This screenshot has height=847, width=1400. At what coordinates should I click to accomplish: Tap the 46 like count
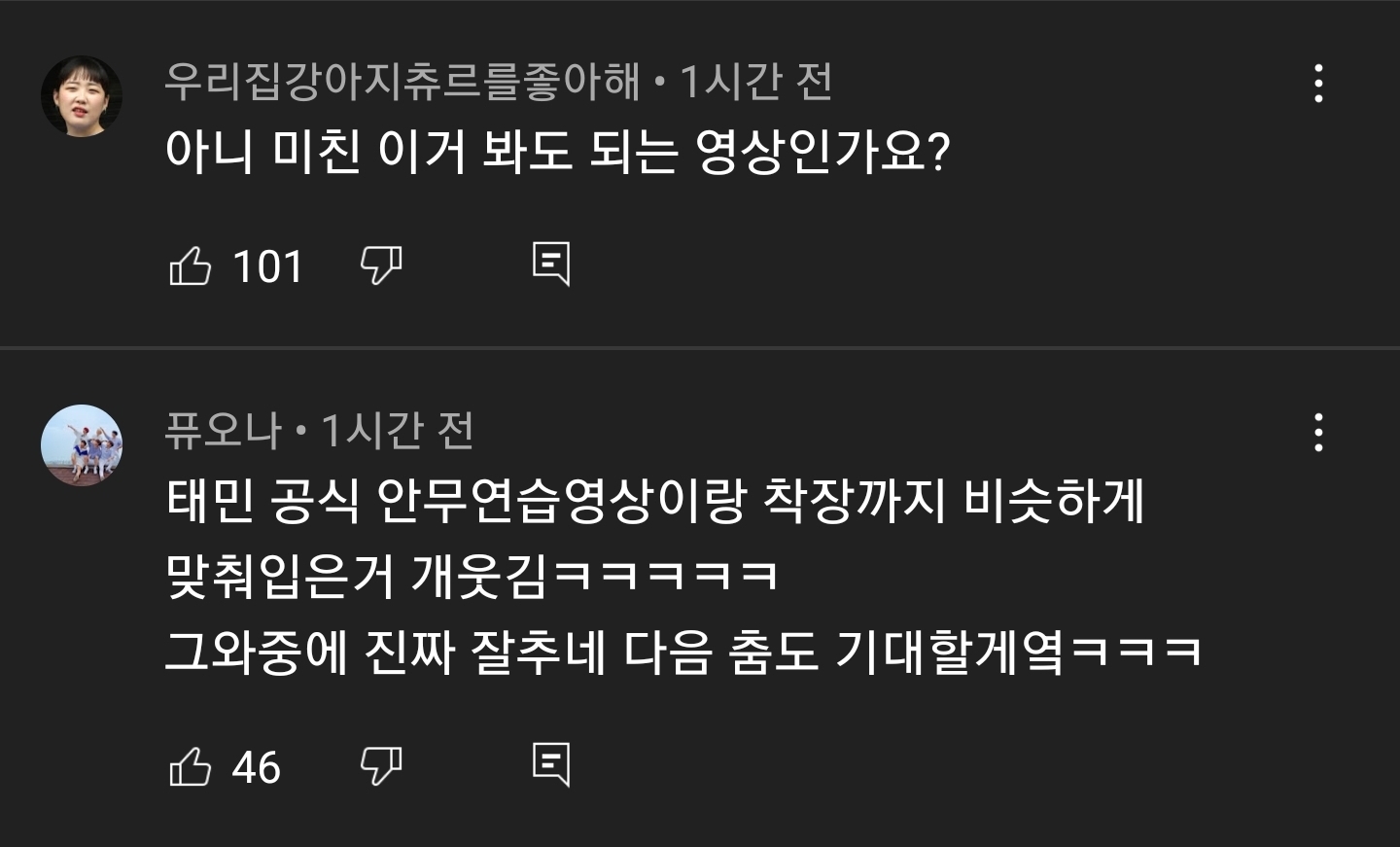pos(257,767)
